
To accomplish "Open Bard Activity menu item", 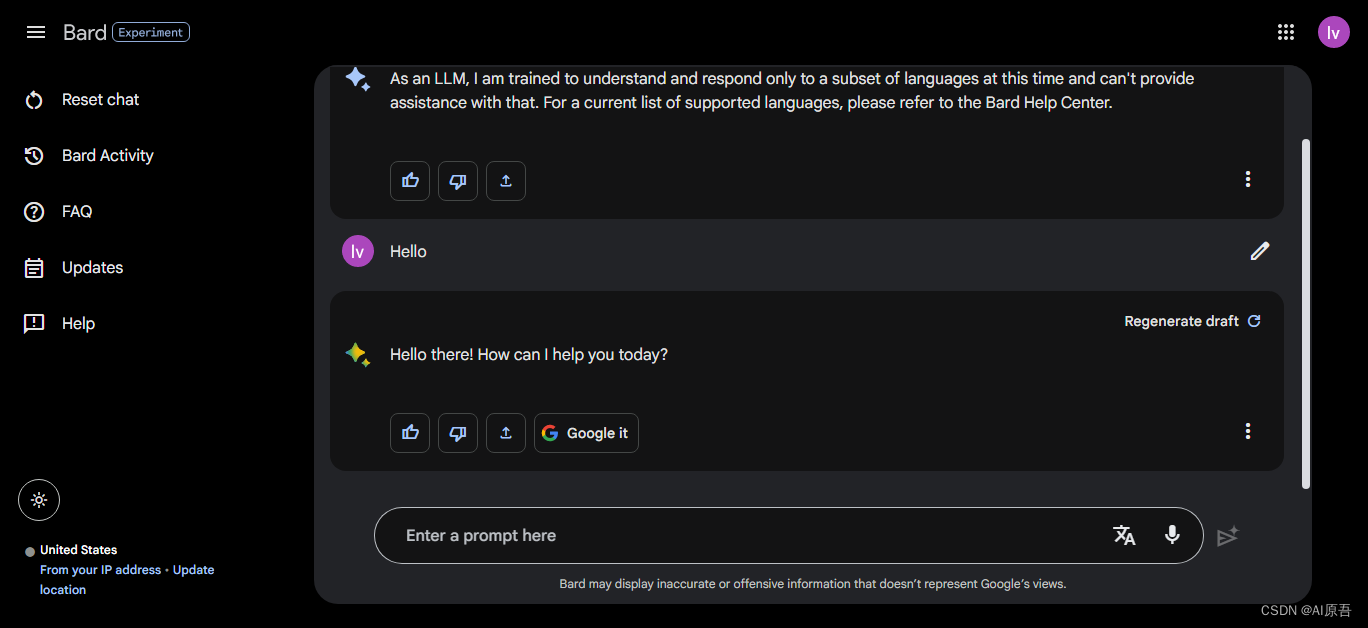I will point(108,156).
